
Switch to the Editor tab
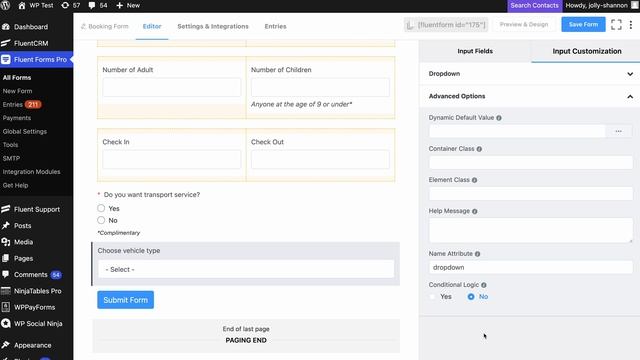(152, 26)
